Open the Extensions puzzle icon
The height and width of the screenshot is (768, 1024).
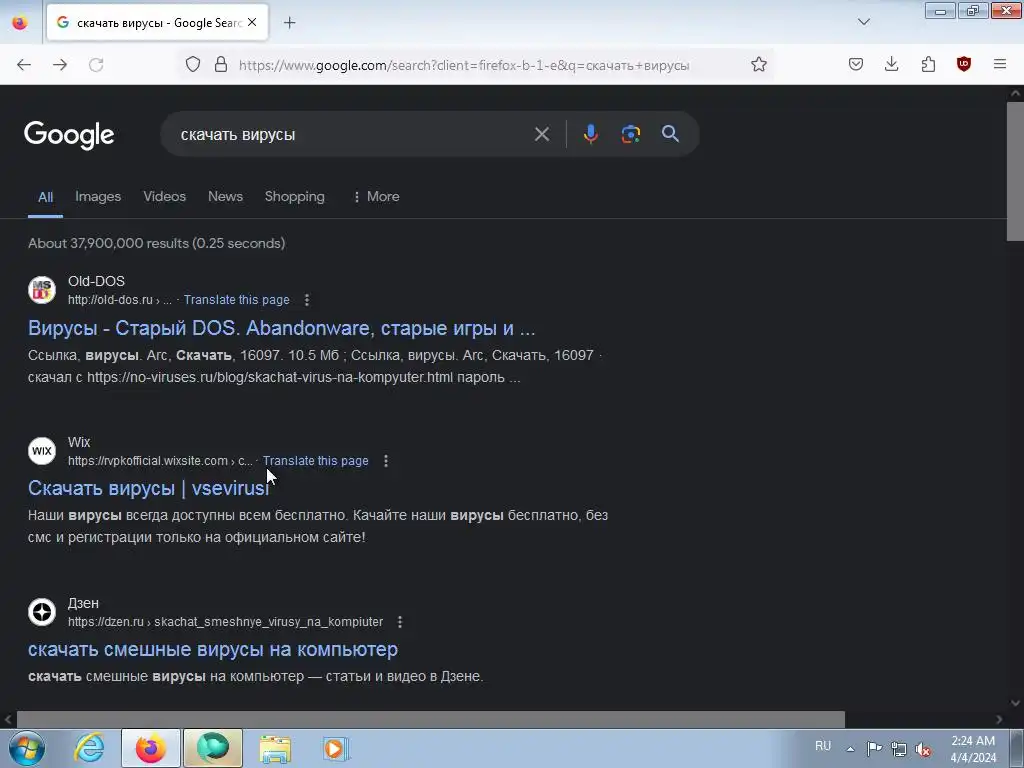[x=928, y=65]
